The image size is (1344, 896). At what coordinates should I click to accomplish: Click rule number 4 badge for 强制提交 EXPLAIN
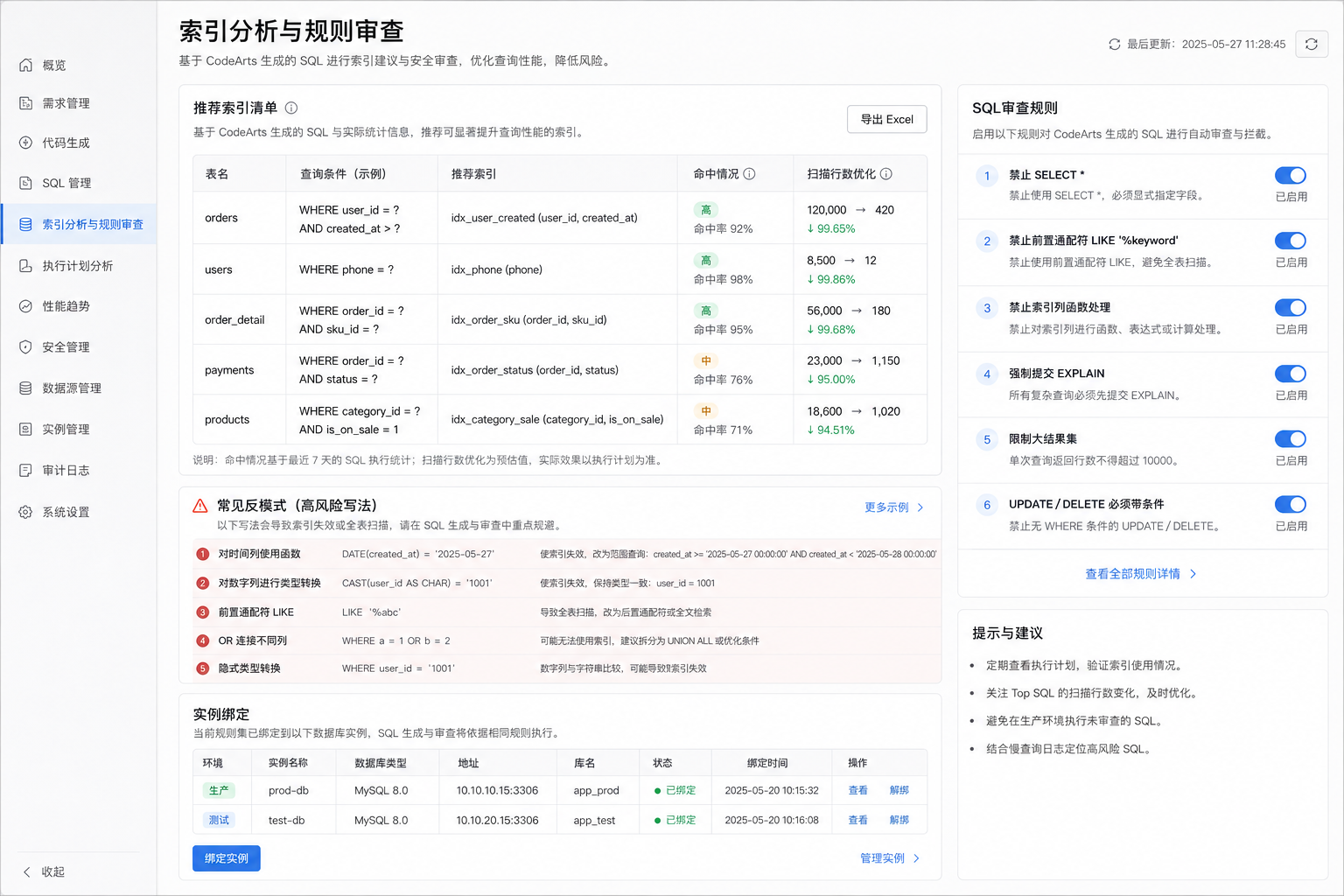(x=987, y=374)
